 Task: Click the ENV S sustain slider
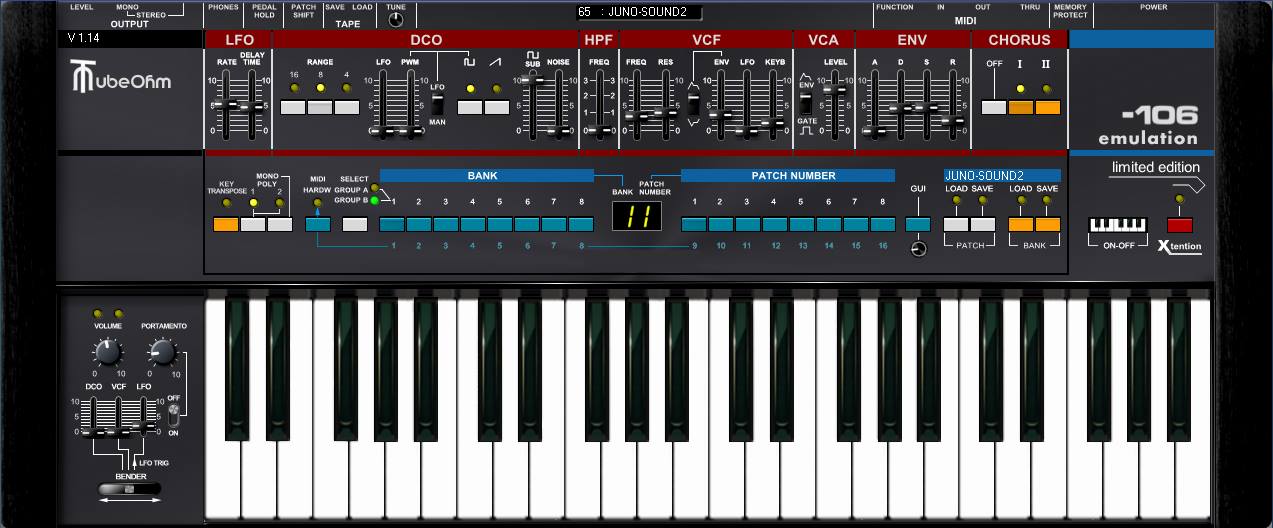pyautogui.click(x=927, y=105)
